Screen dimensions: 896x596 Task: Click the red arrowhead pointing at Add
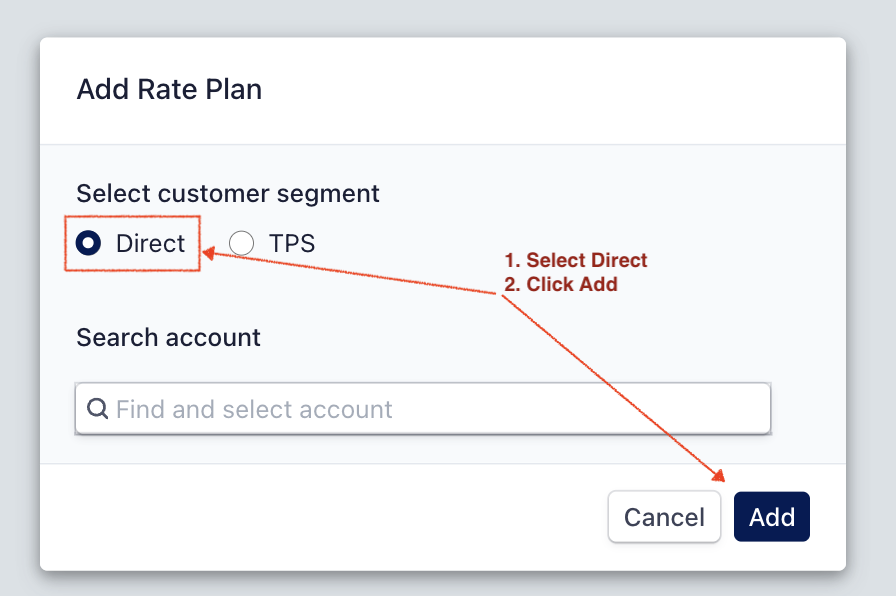tap(718, 473)
